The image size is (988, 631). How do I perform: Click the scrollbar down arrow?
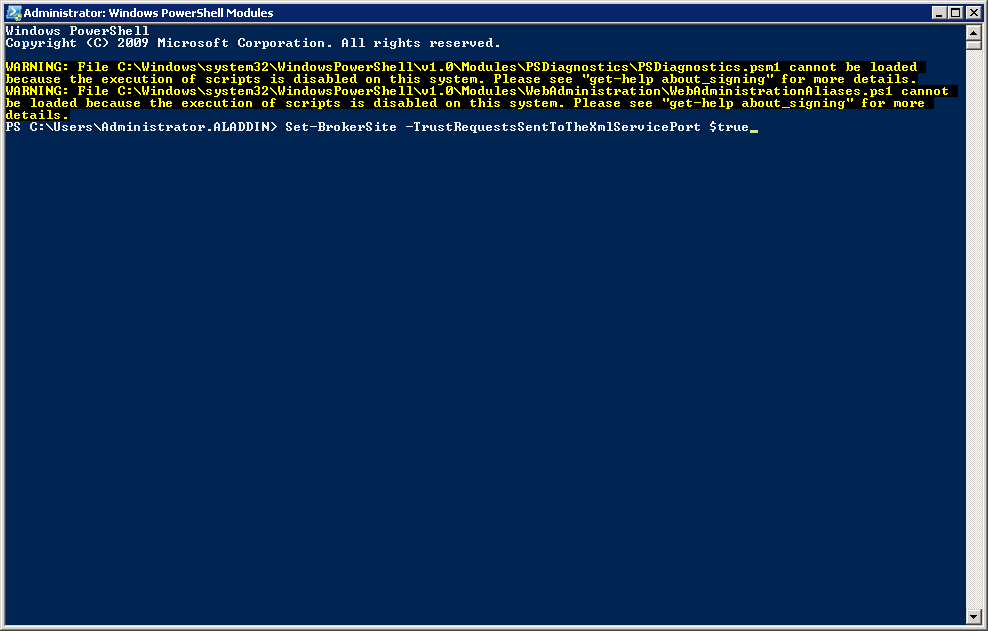tap(974, 617)
